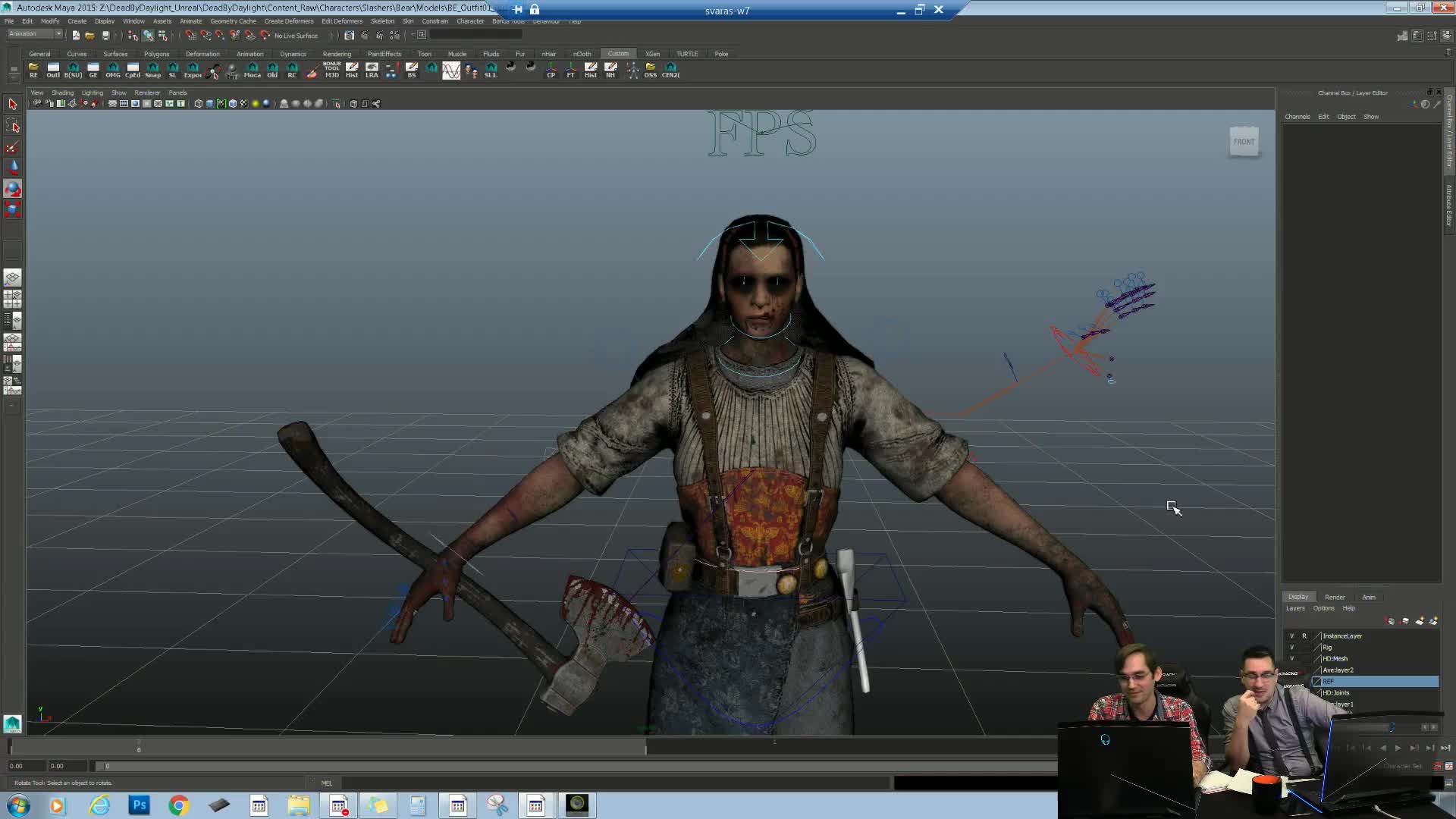
Task: Click the OMG shelf button
Action: 113,71
